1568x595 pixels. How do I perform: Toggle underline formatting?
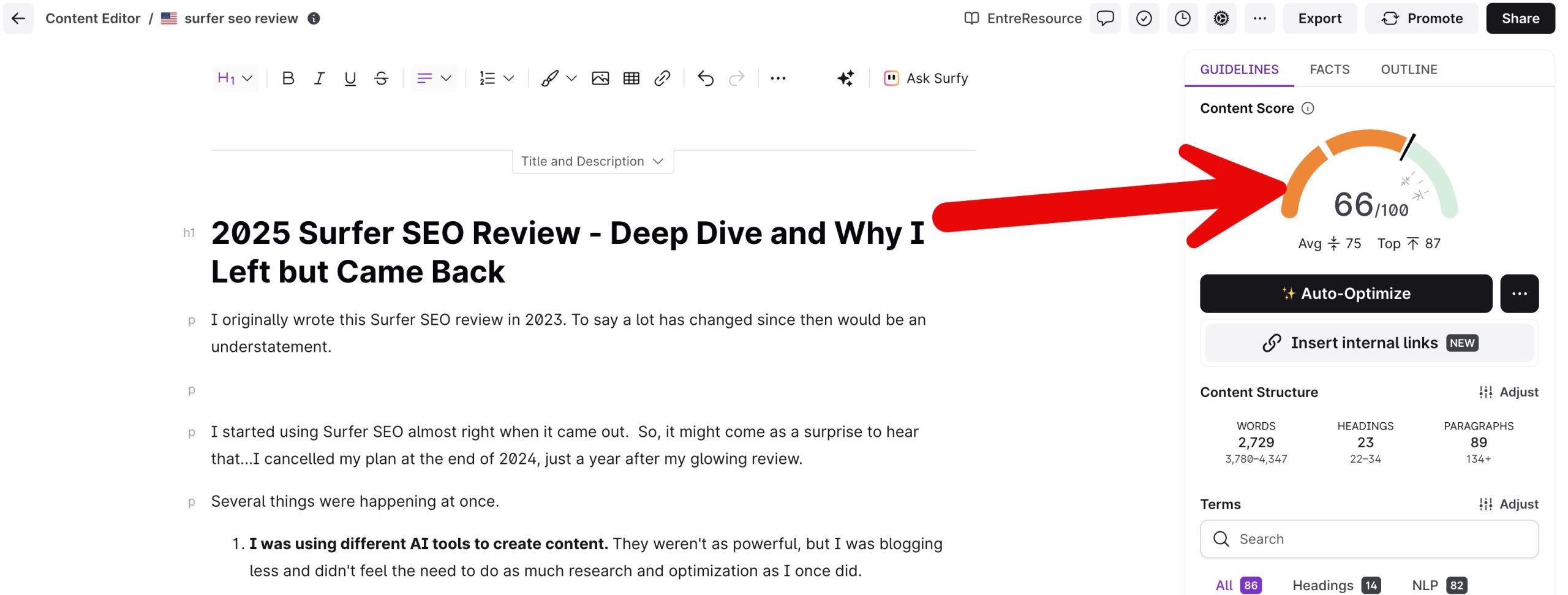coord(350,78)
